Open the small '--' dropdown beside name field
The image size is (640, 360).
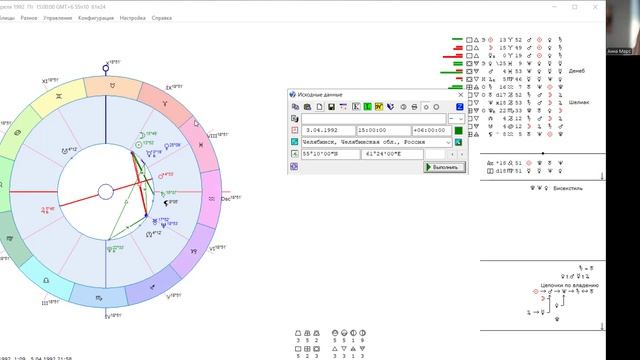coord(456,119)
